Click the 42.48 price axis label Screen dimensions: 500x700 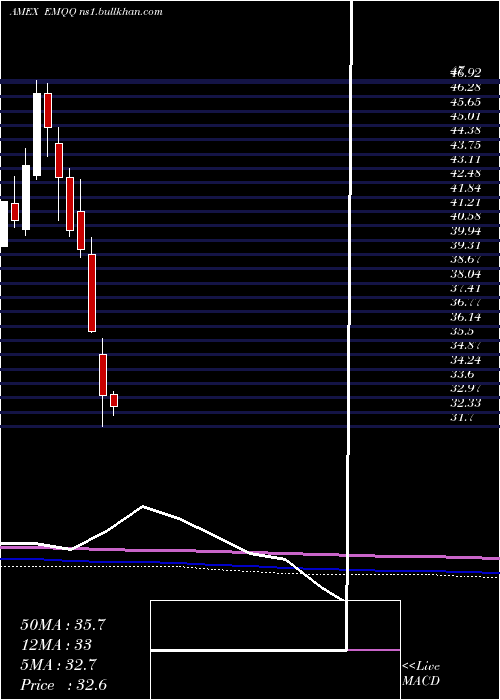pos(466,173)
